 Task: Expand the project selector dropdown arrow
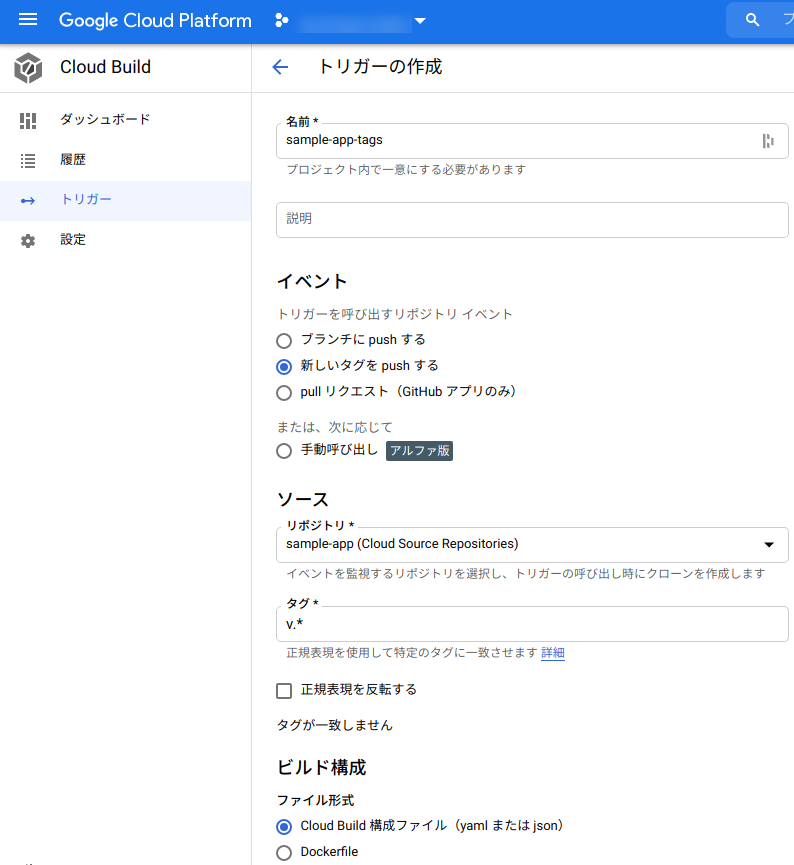click(x=420, y=21)
